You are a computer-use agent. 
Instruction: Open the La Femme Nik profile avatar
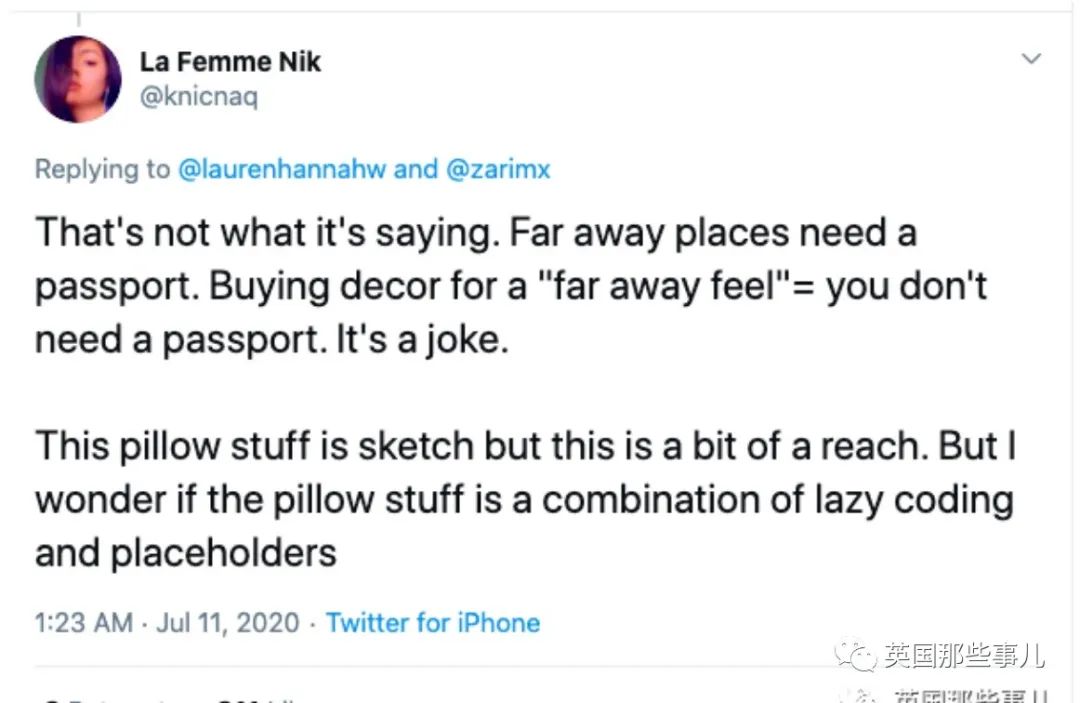tap(78, 80)
